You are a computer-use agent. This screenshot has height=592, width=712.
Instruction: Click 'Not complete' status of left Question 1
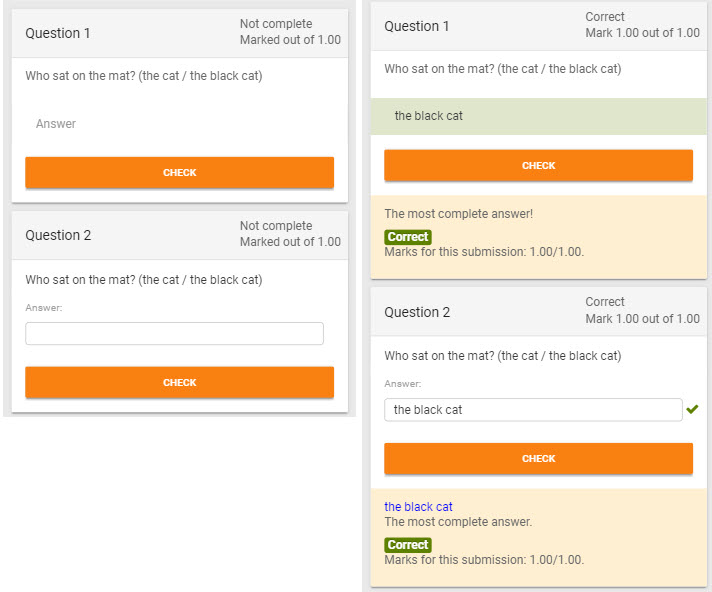pyautogui.click(x=276, y=24)
